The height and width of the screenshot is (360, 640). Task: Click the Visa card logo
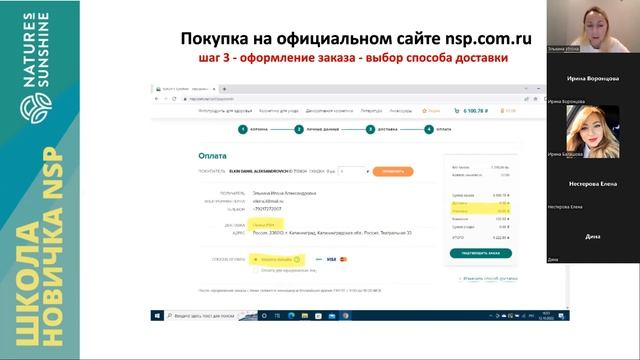pos(331,260)
